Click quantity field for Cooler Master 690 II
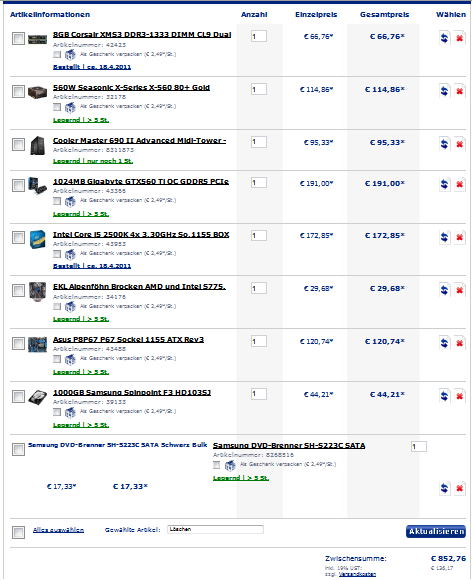Image resolution: width=472 pixels, height=580 pixels. pos(259,142)
